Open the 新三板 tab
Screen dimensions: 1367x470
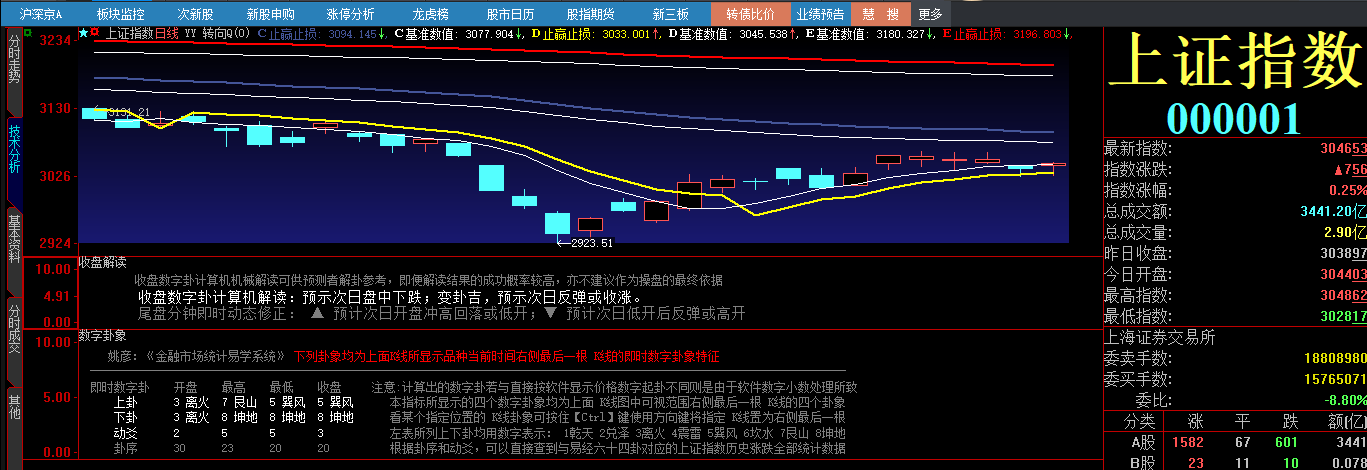tap(670, 14)
